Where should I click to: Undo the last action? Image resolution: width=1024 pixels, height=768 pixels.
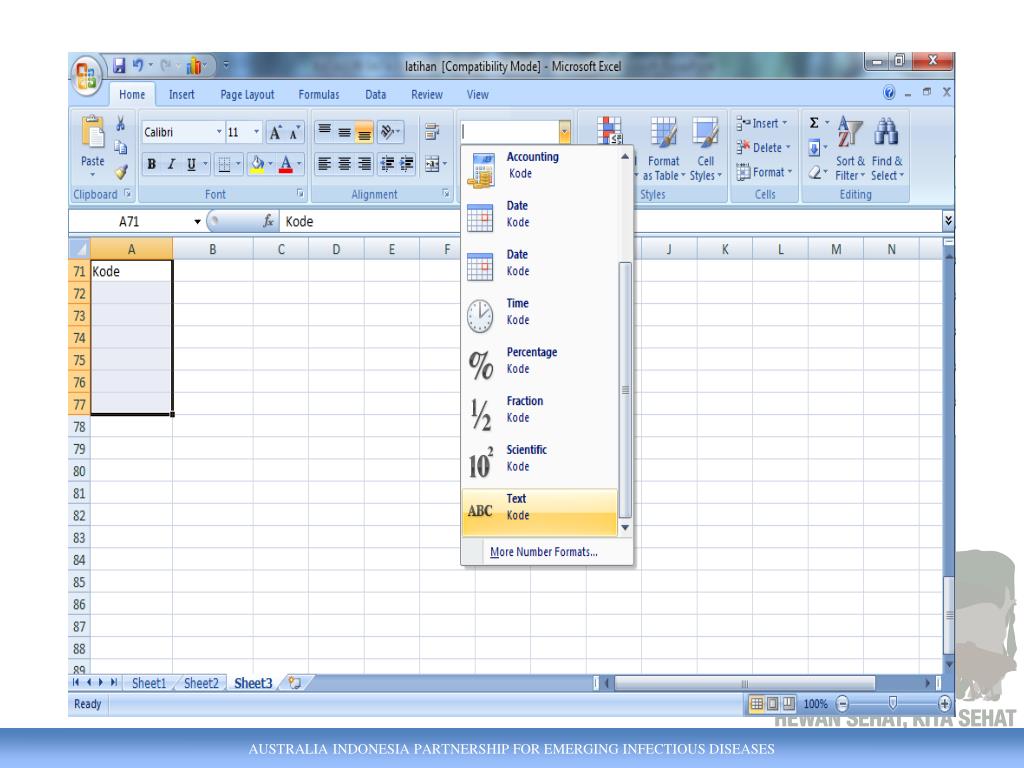pyautogui.click(x=138, y=65)
